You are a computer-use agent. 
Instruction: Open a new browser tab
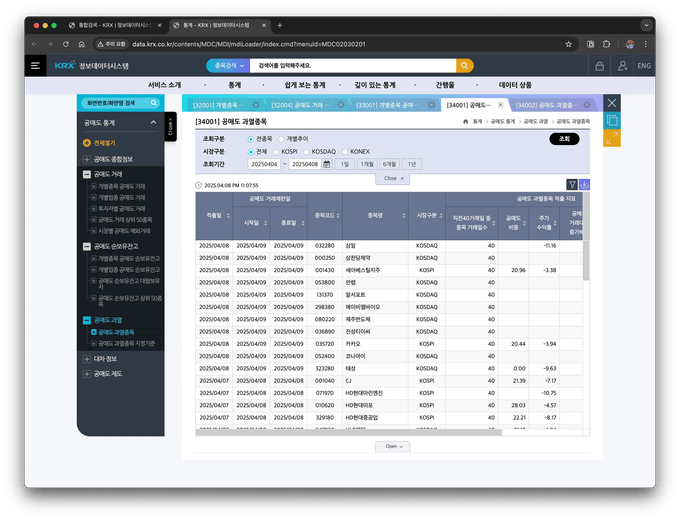click(280, 26)
